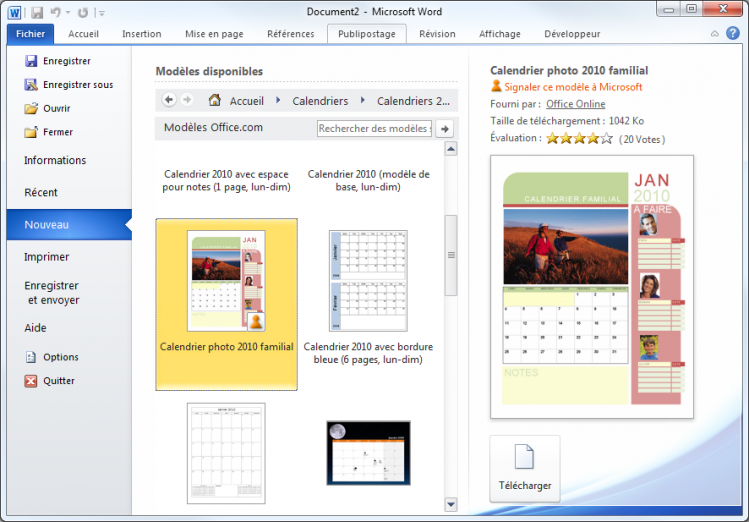Image resolution: width=749 pixels, height=522 pixels.
Task: Collapse the ribbon with the caret icon
Action: pyautogui.click(x=715, y=34)
